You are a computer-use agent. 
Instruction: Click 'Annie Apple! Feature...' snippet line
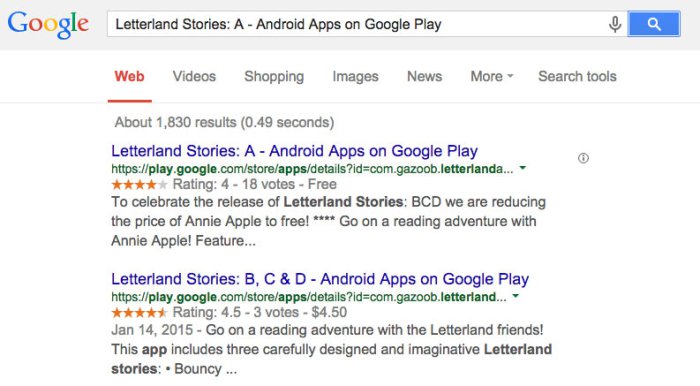[x=183, y=241]
